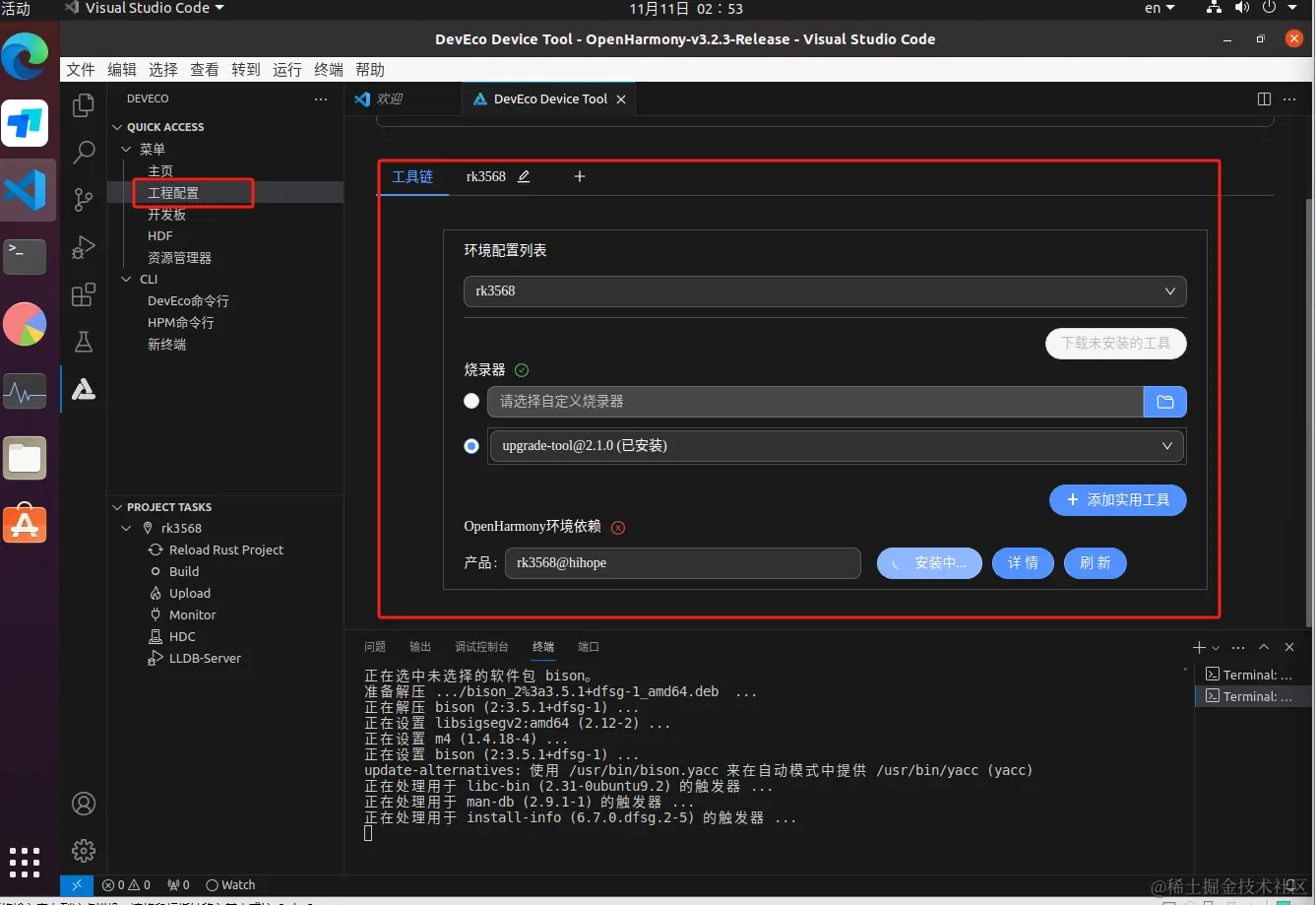Open HDF in the sidebar menu
The height and width of the screenshot is (905, 1316).
coord(160,236)
